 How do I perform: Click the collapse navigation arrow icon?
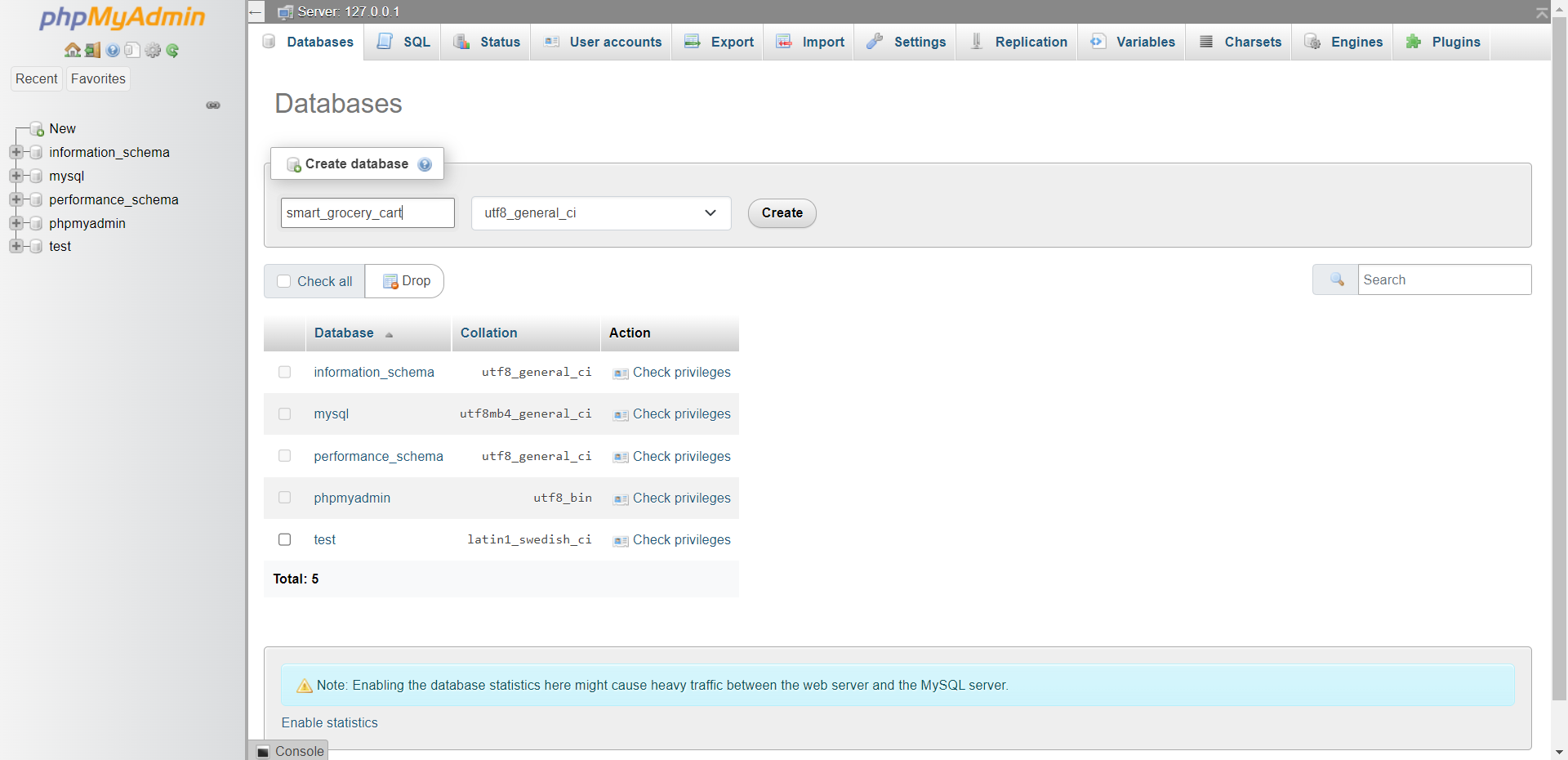coord(256,12)
